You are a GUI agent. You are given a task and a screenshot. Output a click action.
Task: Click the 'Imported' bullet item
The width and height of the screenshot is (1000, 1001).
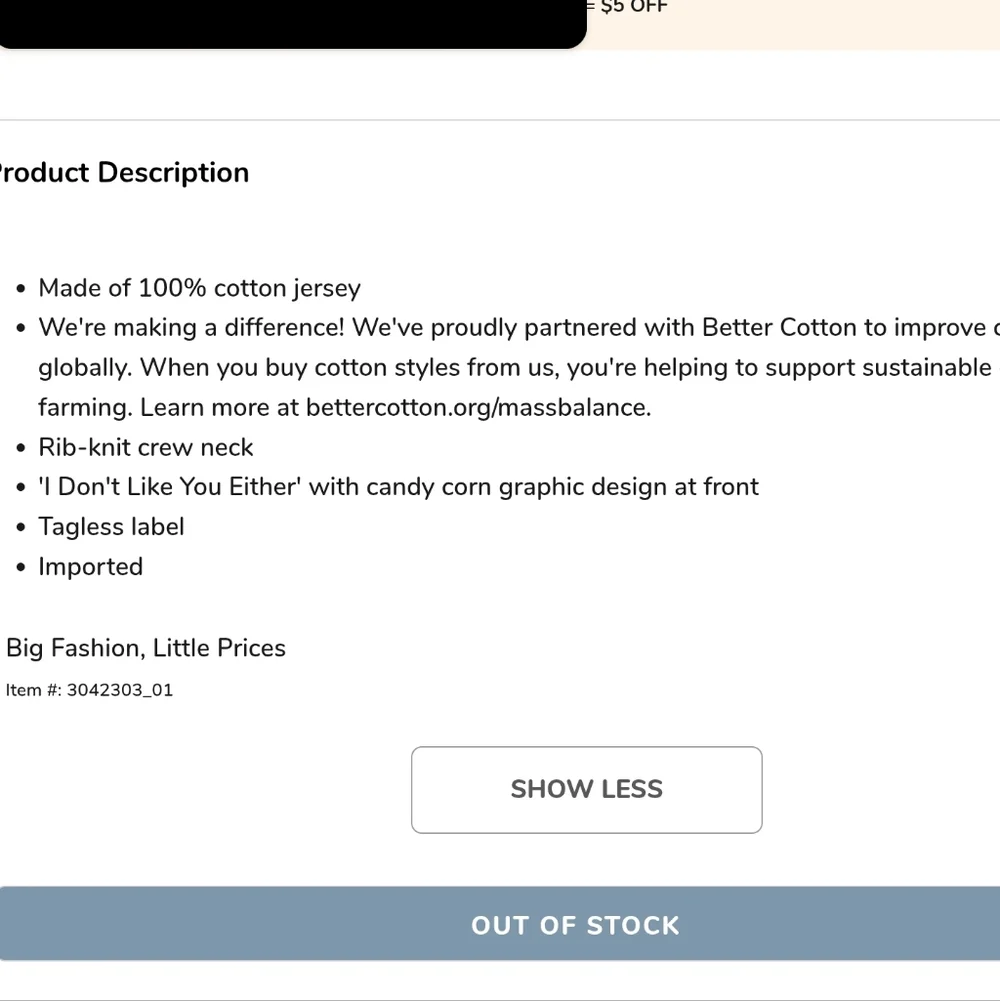(91, 567)
